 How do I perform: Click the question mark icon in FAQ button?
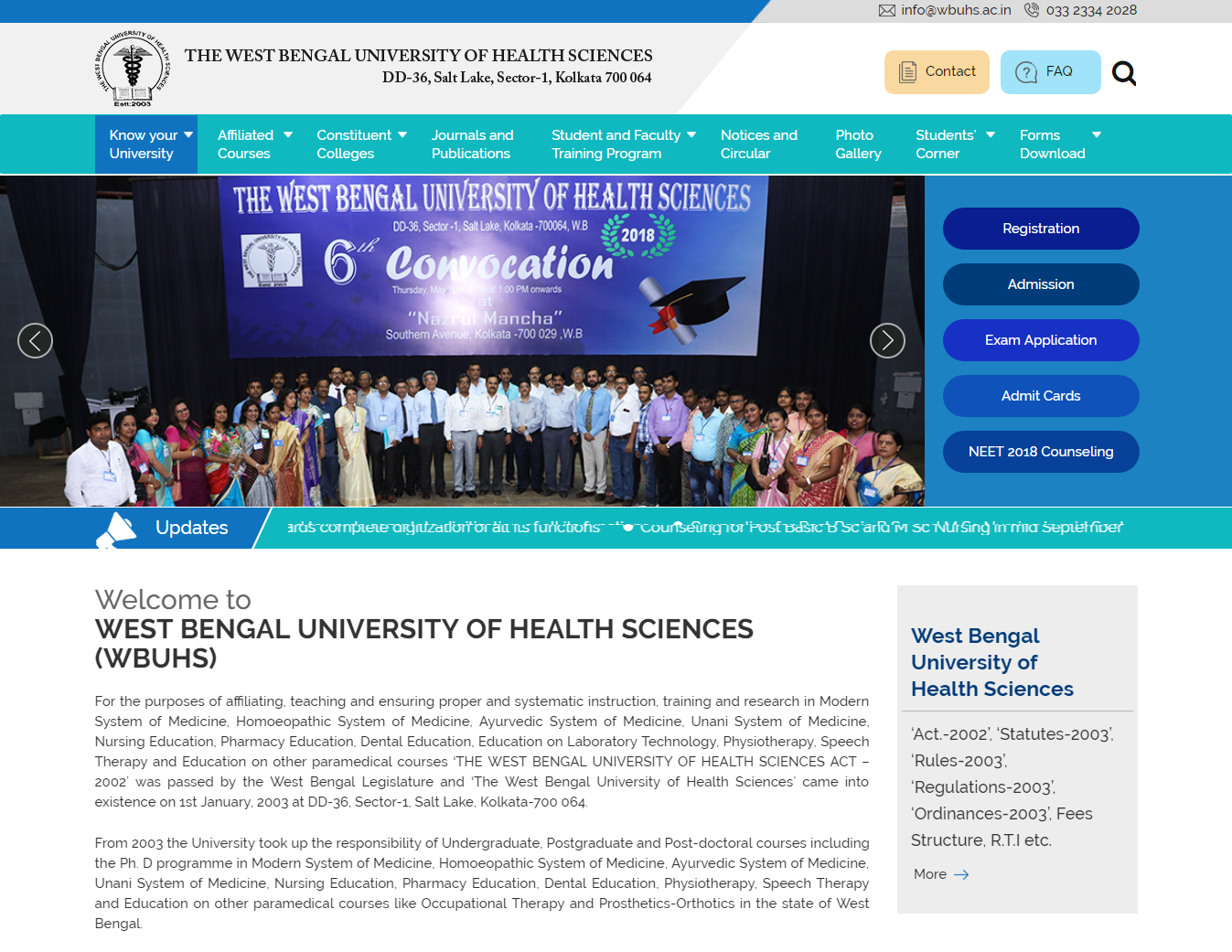(1026, 72)
